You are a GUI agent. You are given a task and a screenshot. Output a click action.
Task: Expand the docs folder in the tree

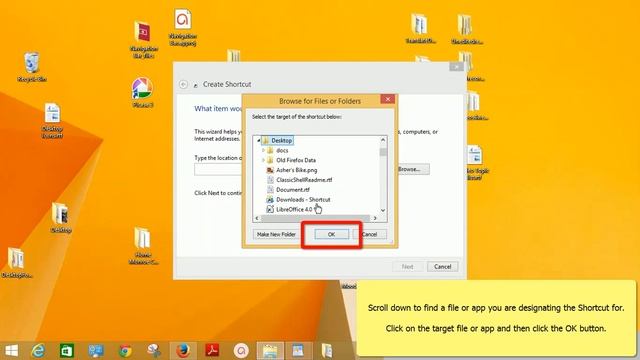click(263, 151)
